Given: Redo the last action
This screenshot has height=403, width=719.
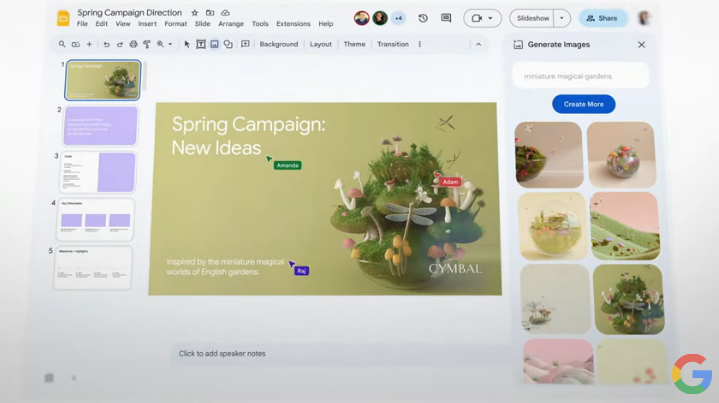Looking at the screenshot, I should coord(120,44).
